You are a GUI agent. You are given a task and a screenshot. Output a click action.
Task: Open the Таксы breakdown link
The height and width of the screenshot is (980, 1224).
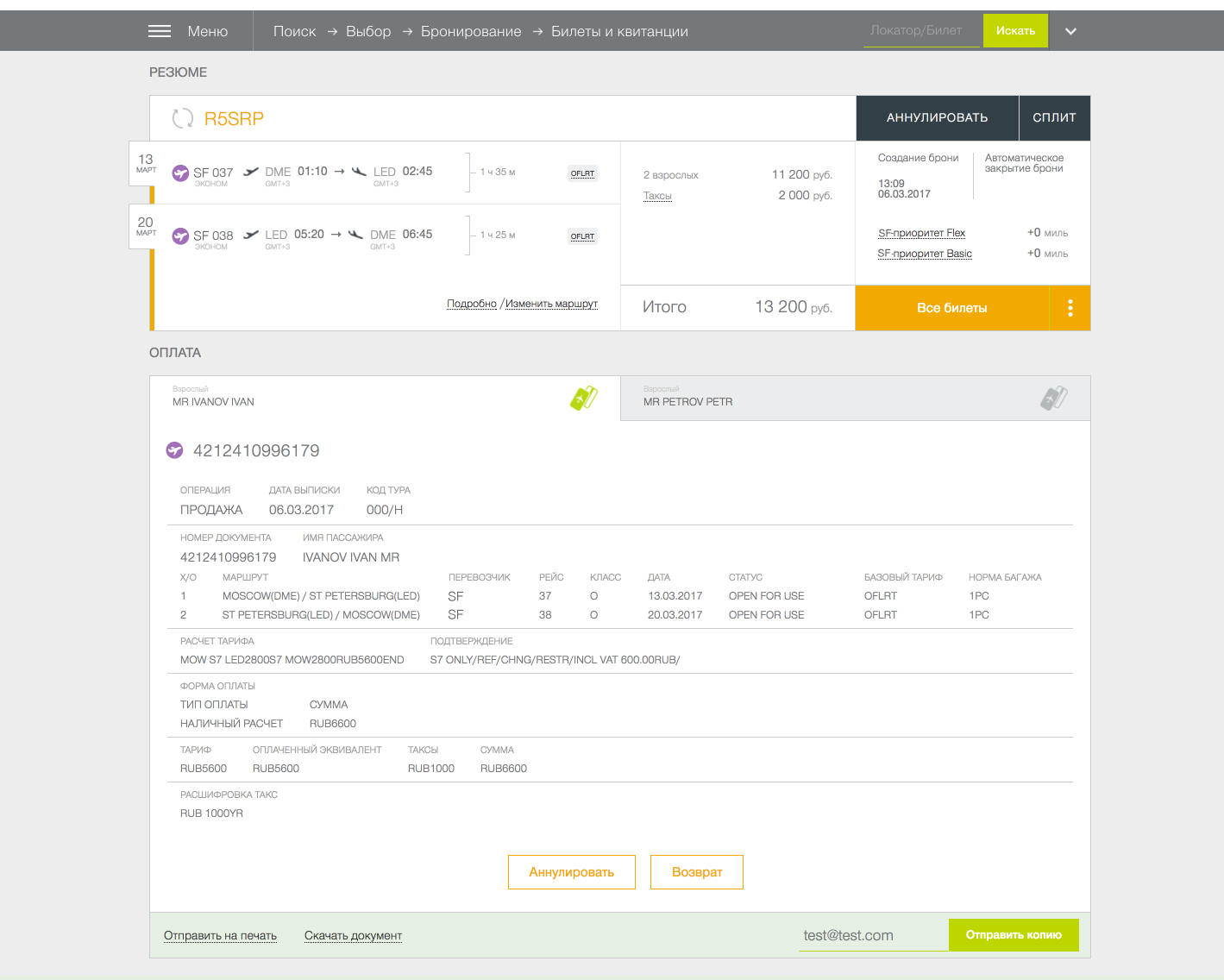pyautogui.click(x=657, y=196)
